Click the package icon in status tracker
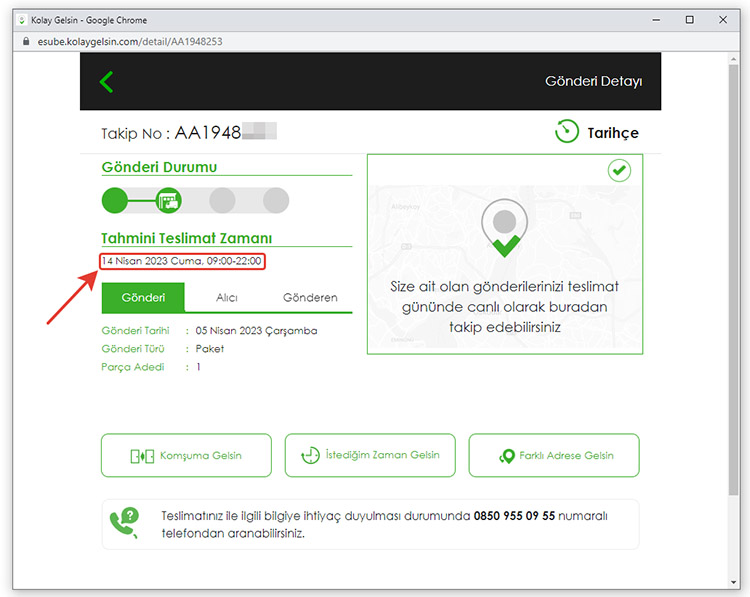750x597 pixels. pos(169,200)
